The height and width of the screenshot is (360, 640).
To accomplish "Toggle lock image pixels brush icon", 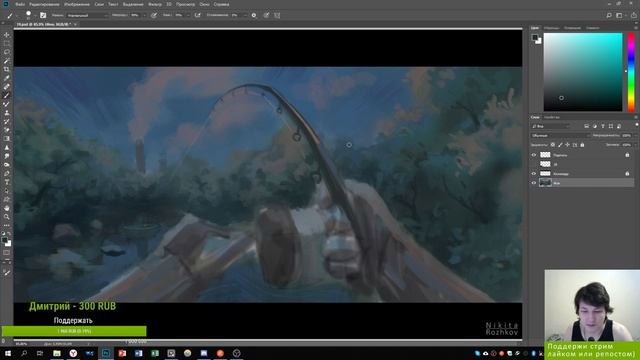I will (x=560, y=144).
